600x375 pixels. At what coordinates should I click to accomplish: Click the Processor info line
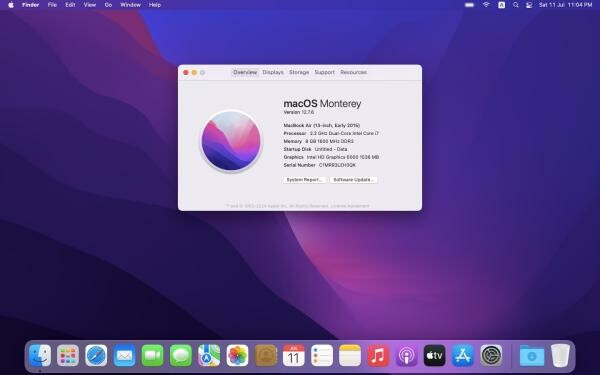coord(331,134)
